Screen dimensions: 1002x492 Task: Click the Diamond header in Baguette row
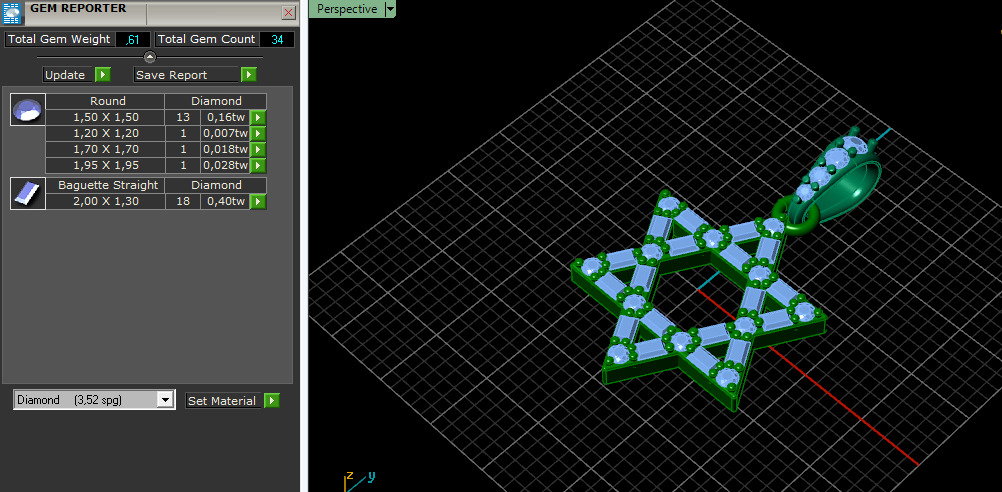point(216,185)
